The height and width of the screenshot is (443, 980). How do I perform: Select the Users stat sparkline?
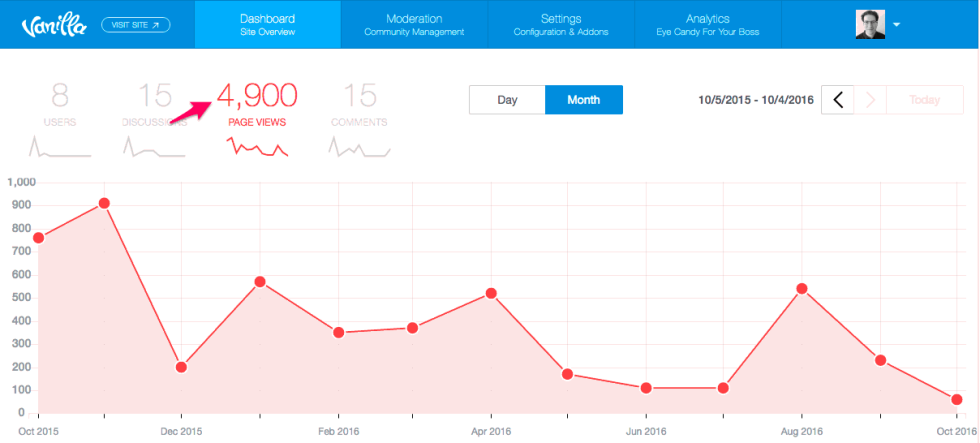[x=60, y=148]
